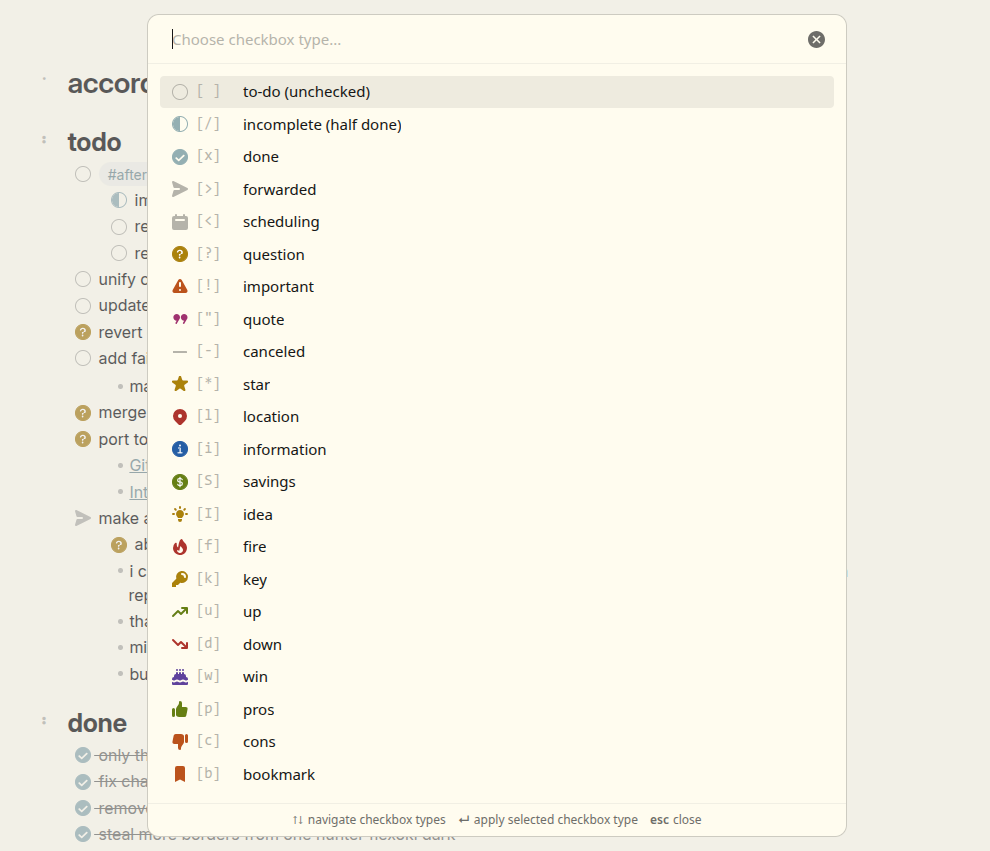Image resolution: width=990 pixels, height=851 pixels.
Task: Choose the scheduling checkbox type
Action: coord(496,222)
